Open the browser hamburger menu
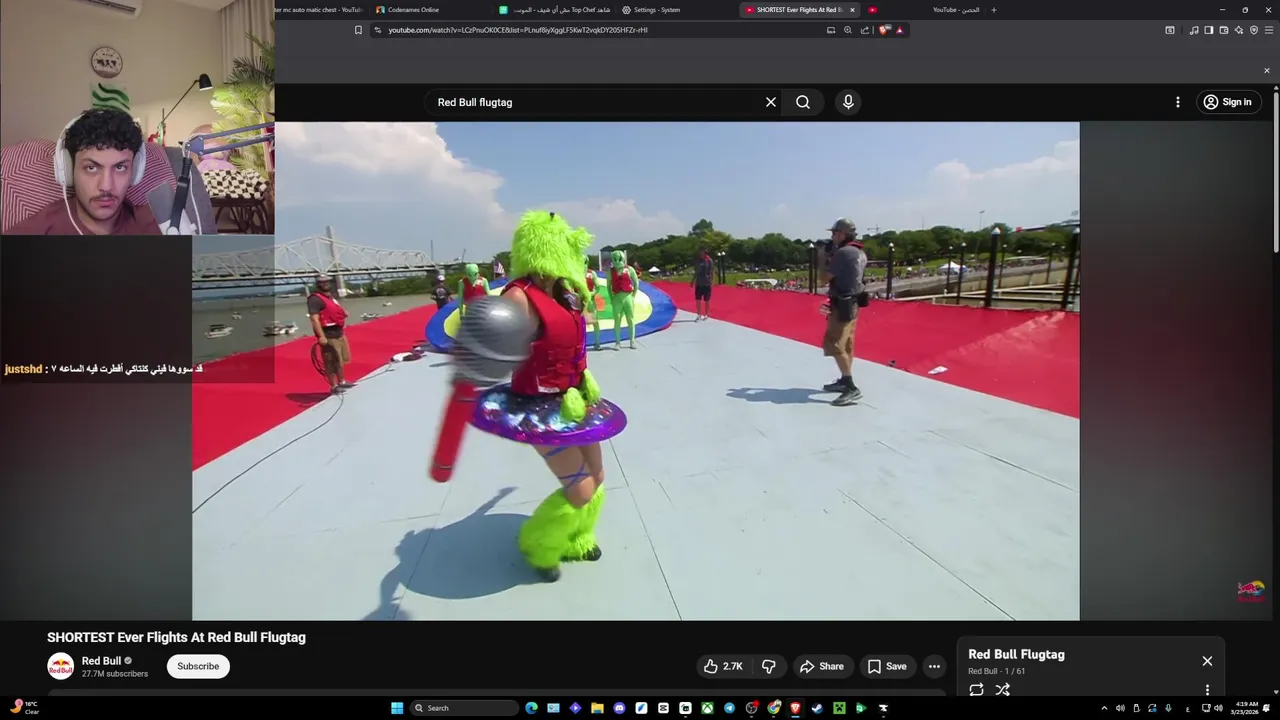The image size is (1280, 720). click(1269, 30)
